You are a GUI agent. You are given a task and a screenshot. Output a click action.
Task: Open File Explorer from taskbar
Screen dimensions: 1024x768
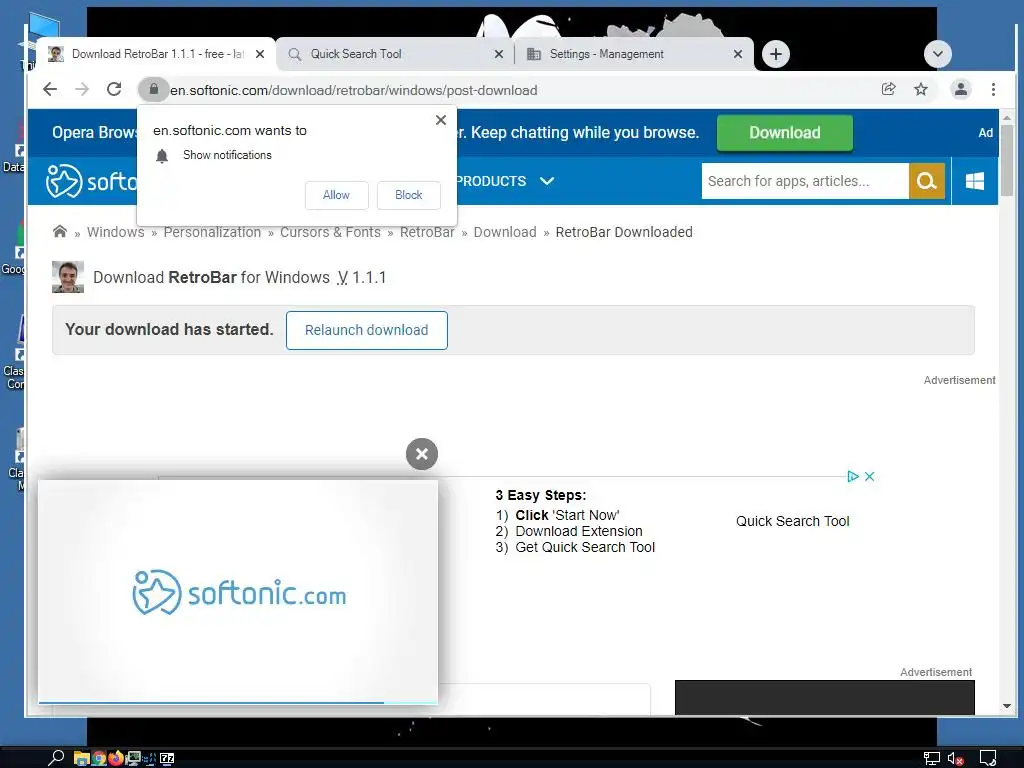click(81, 758)
